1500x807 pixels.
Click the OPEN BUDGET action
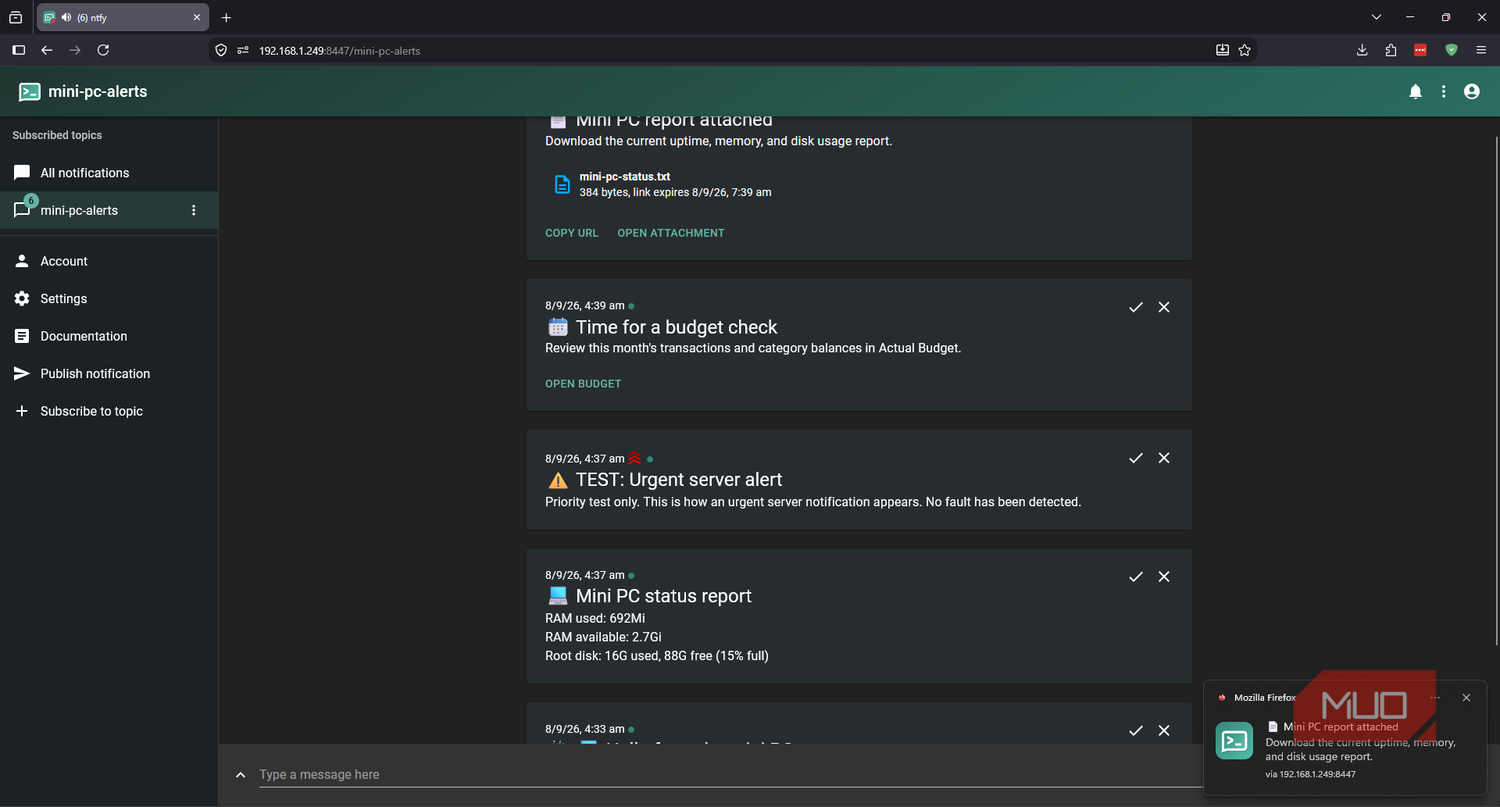pos(583,384)
